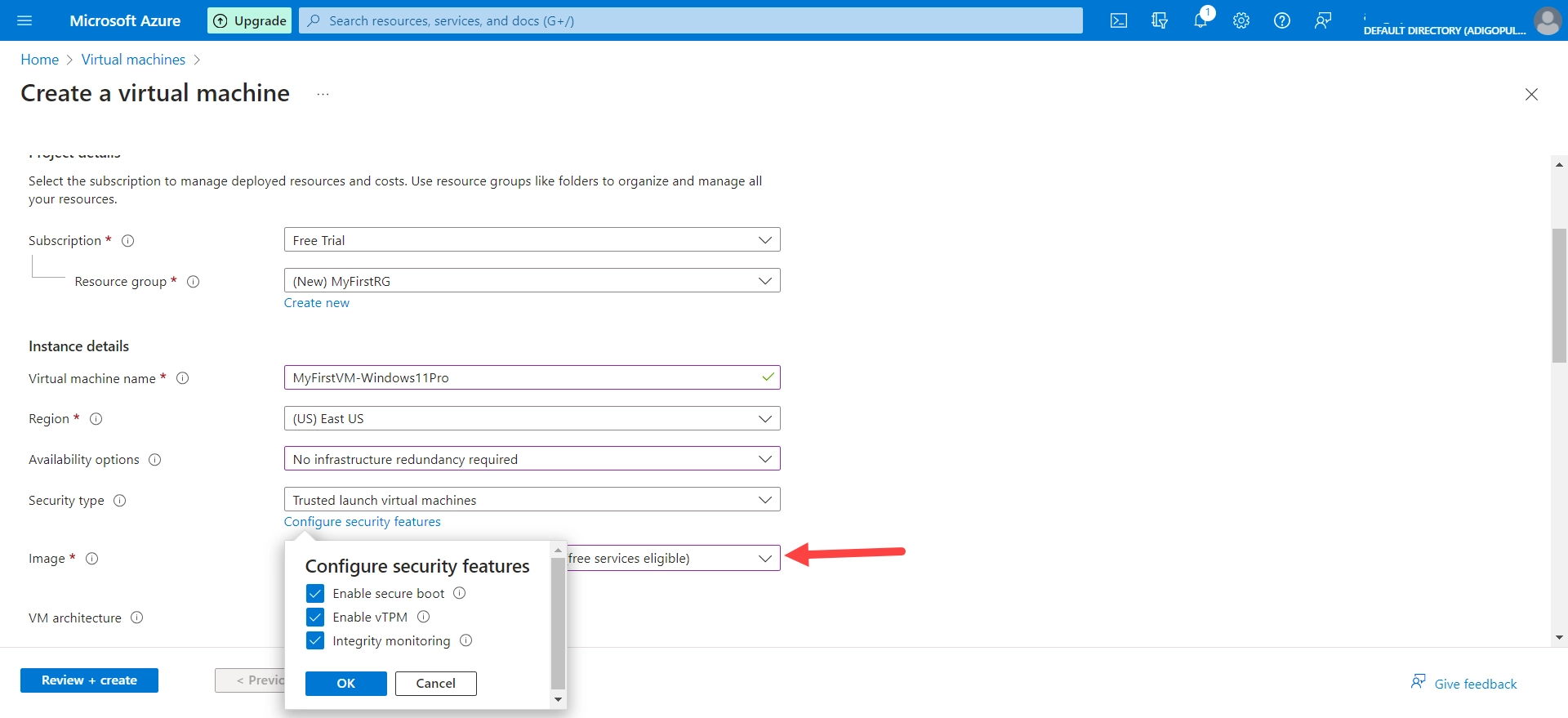Open the ellipsis menu beside page title

click(x=323, y=94)
